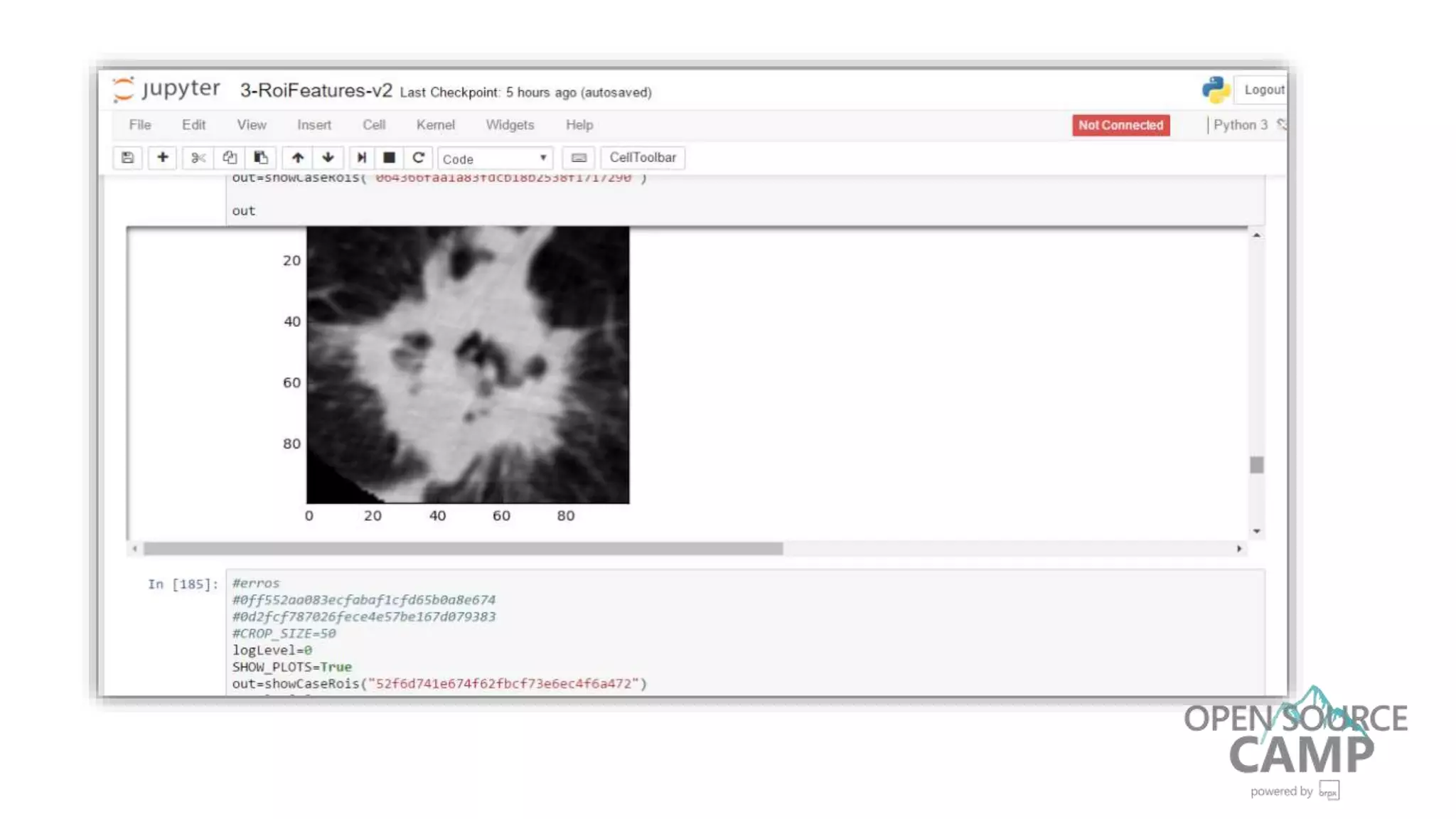Copy the selected cell icon

[x=229, y=158]
